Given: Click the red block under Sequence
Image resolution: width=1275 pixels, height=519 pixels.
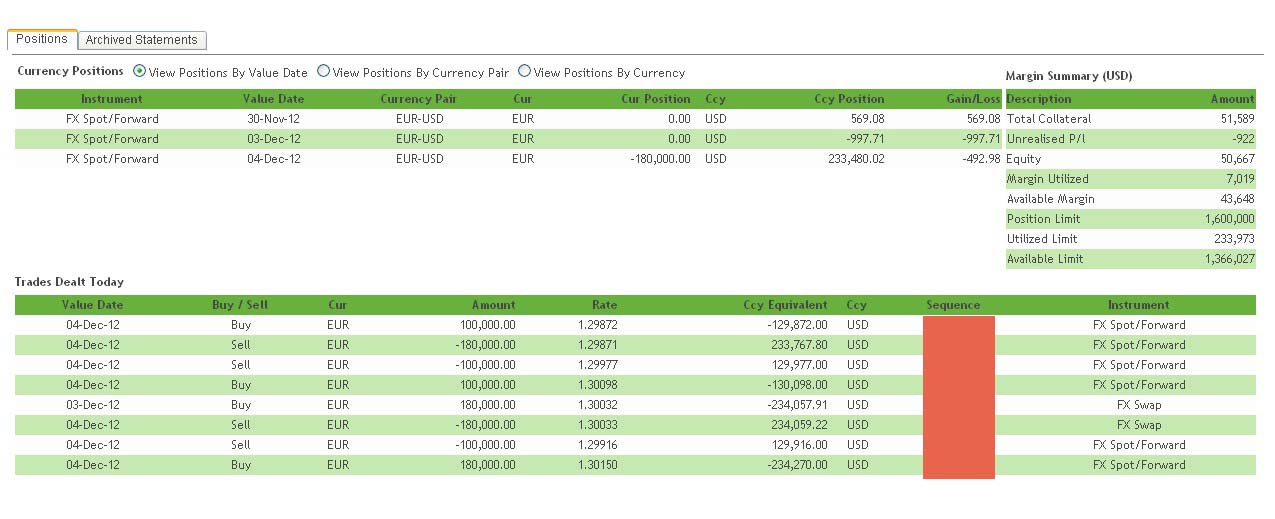Looking at the screenshot, I should point(958,396).
